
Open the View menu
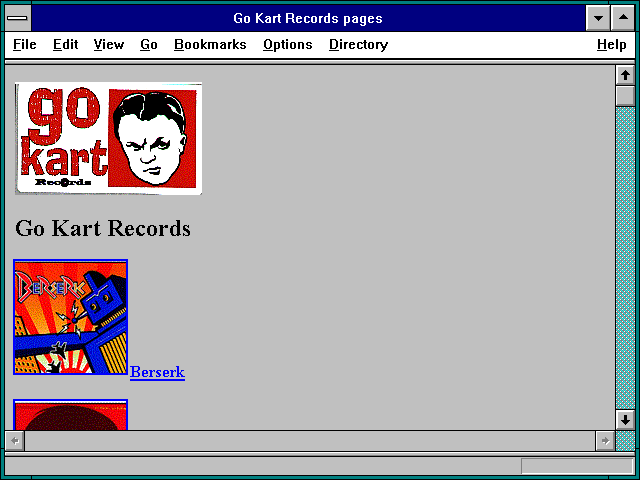coord(109,44)
